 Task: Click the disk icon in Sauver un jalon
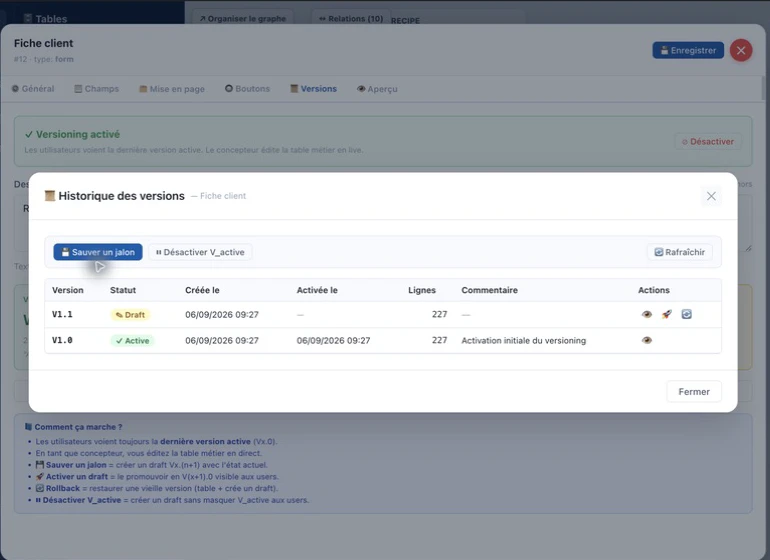coord(65,252)
